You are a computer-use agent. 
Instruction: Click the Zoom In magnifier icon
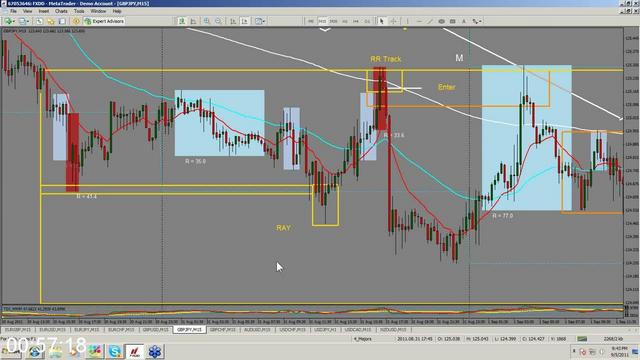(x=207, y=21)
